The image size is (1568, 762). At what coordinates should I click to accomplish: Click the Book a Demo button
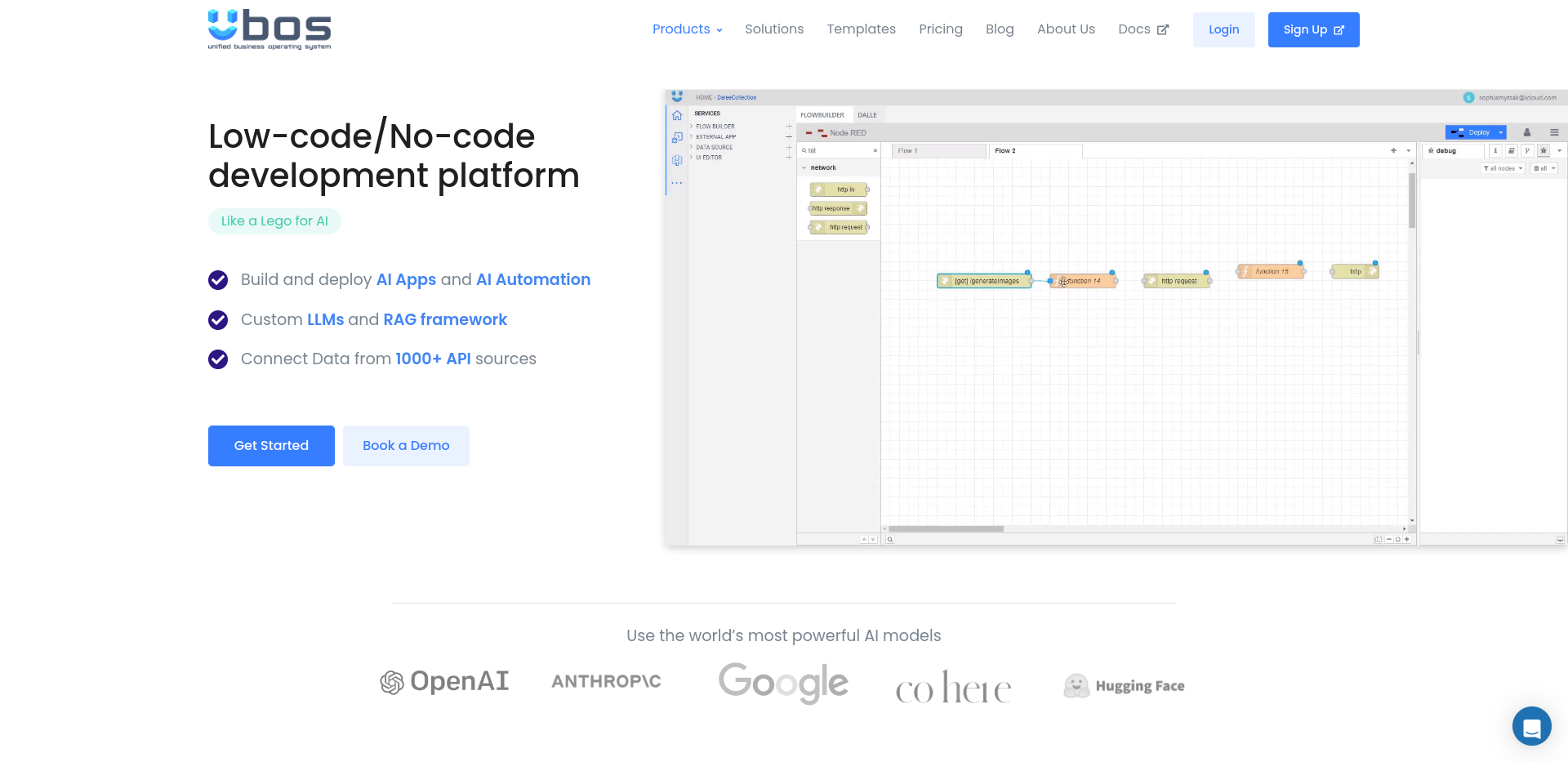click(x=406, y=446)
